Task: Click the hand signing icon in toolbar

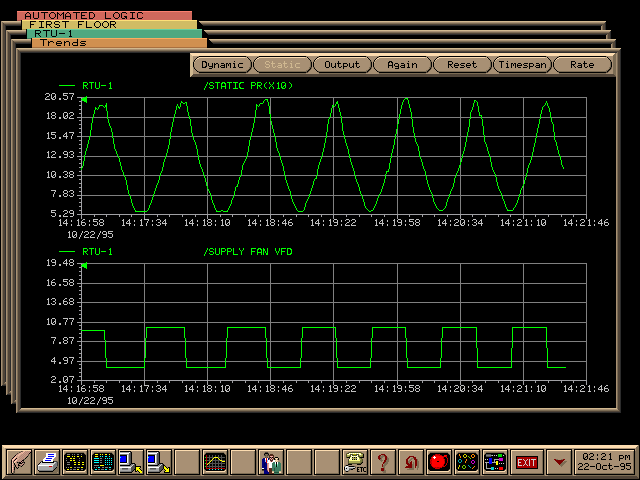Action: (20, 462)
